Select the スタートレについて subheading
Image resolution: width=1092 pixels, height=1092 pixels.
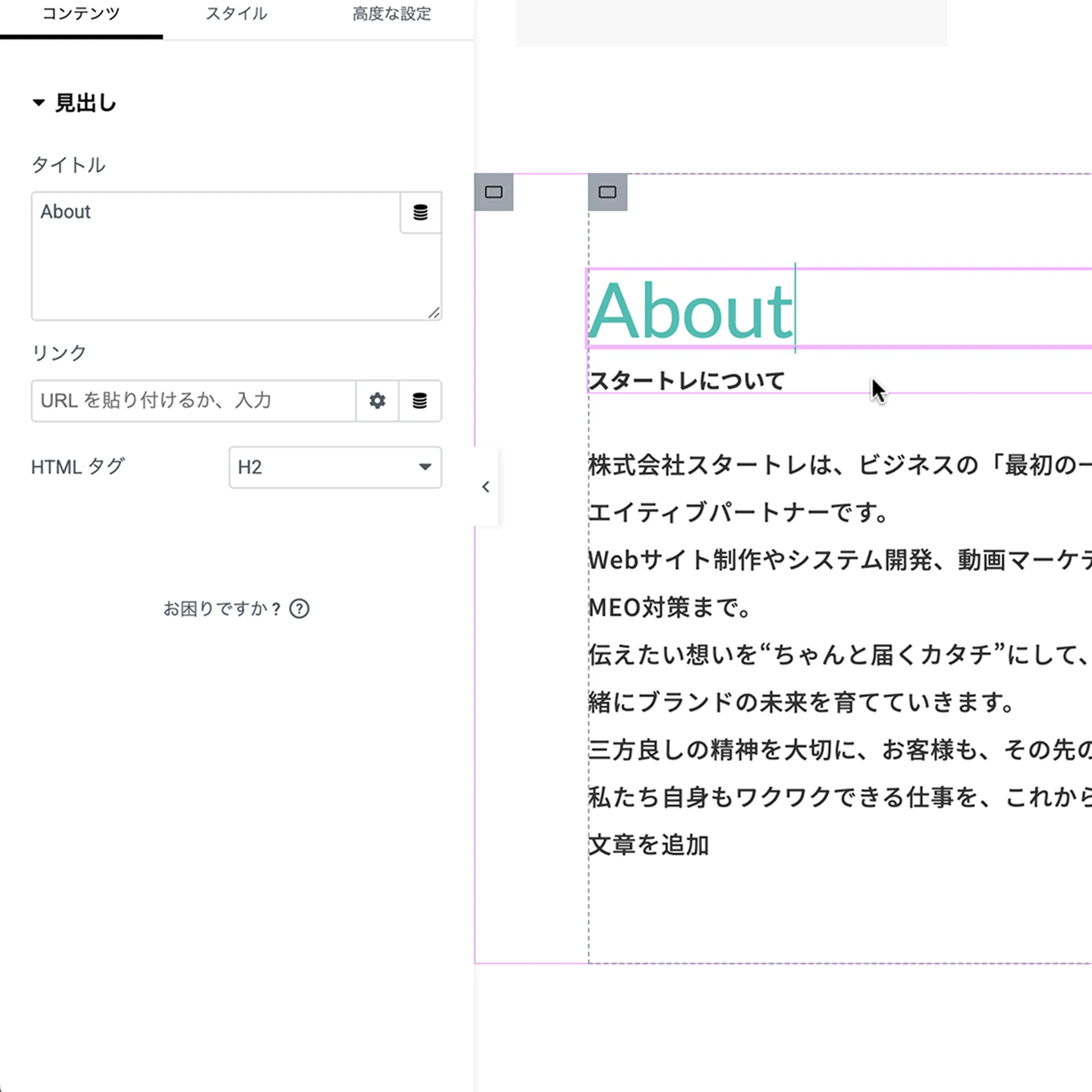coord(686,380)
